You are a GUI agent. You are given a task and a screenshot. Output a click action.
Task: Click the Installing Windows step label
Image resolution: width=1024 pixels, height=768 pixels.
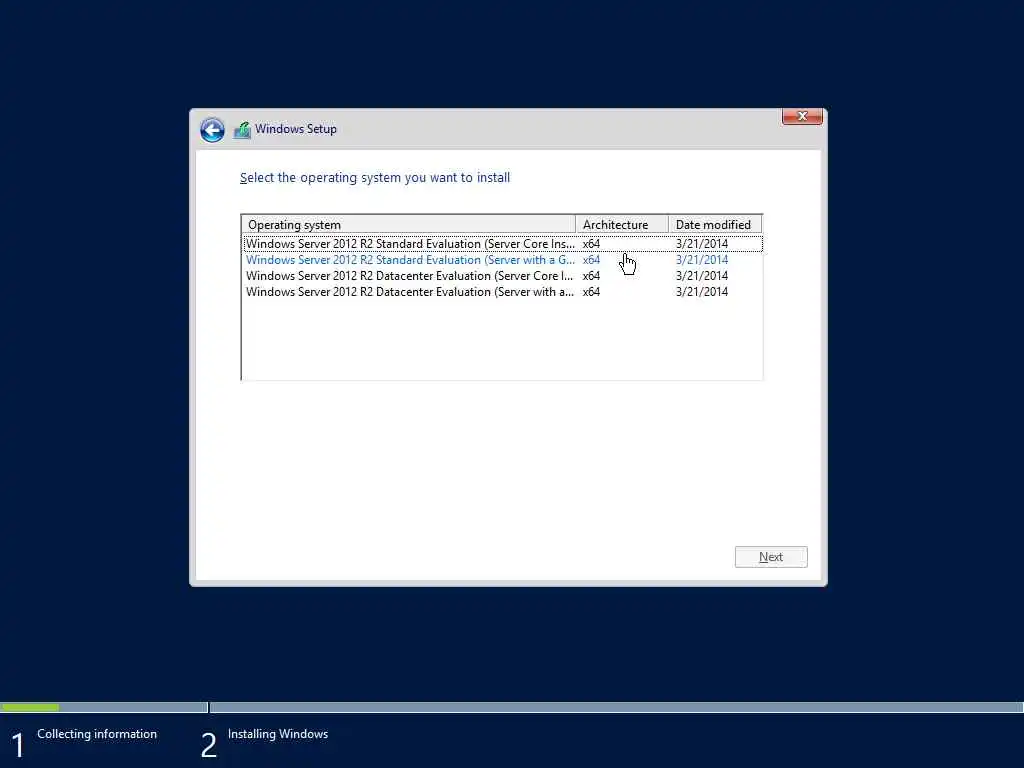pyautogui.click(x=278, y=734)
